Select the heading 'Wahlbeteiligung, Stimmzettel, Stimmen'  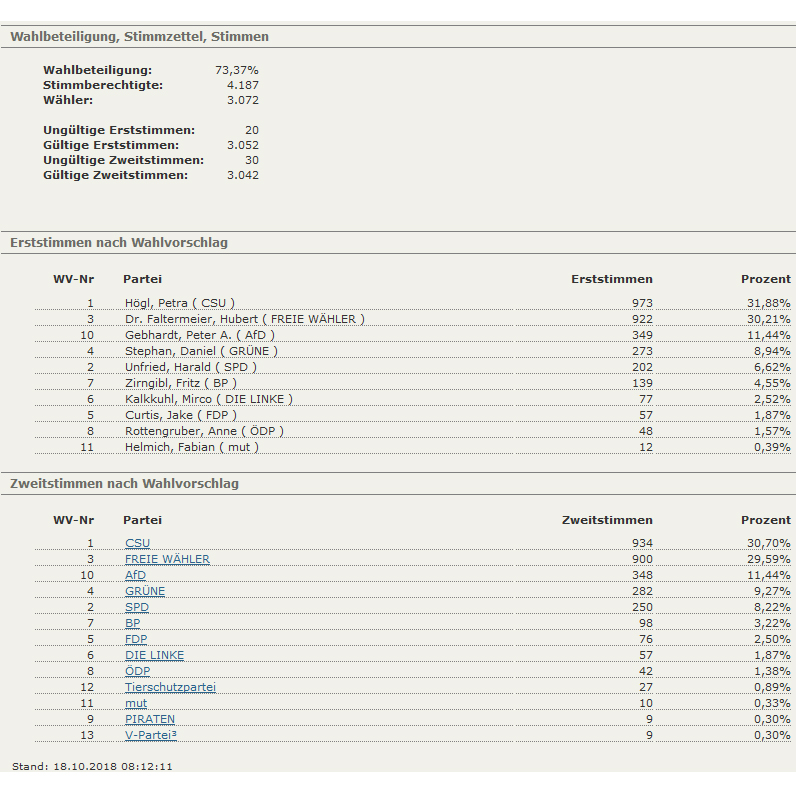[x=140, y=37]
